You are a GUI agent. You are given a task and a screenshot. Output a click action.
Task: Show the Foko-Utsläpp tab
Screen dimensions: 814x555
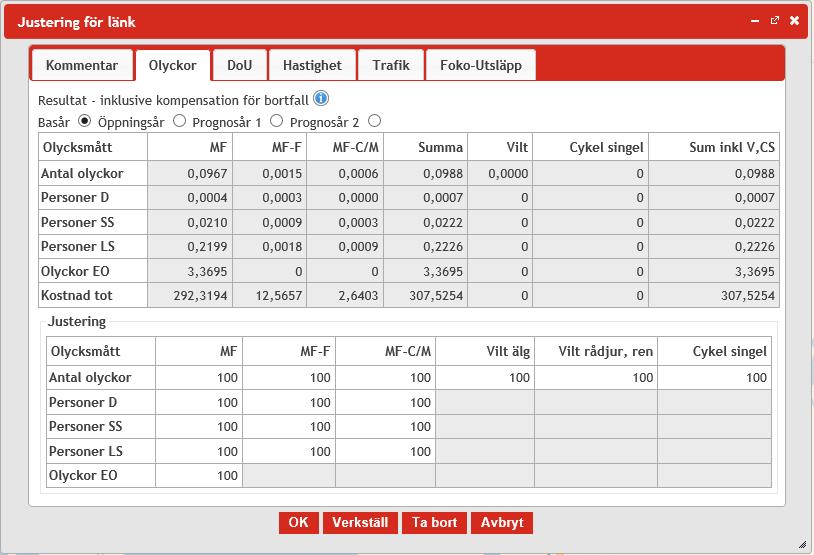coord(481,65)
